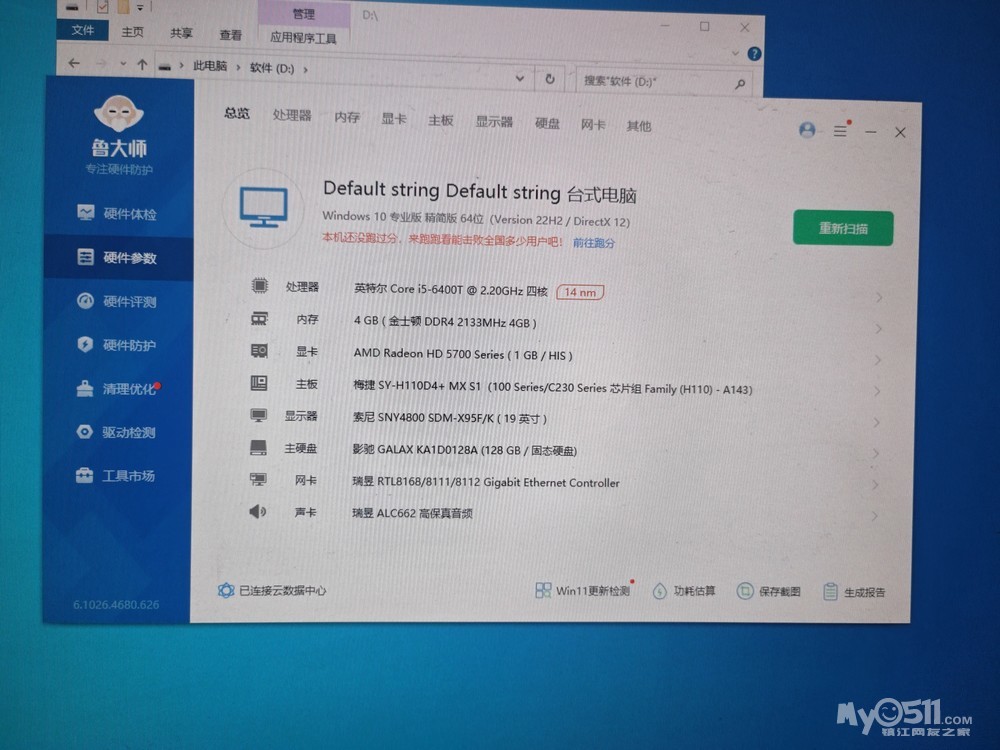Open 硬件评测 benchmark section
This screenshot has width=1000, height=750.
118,301
